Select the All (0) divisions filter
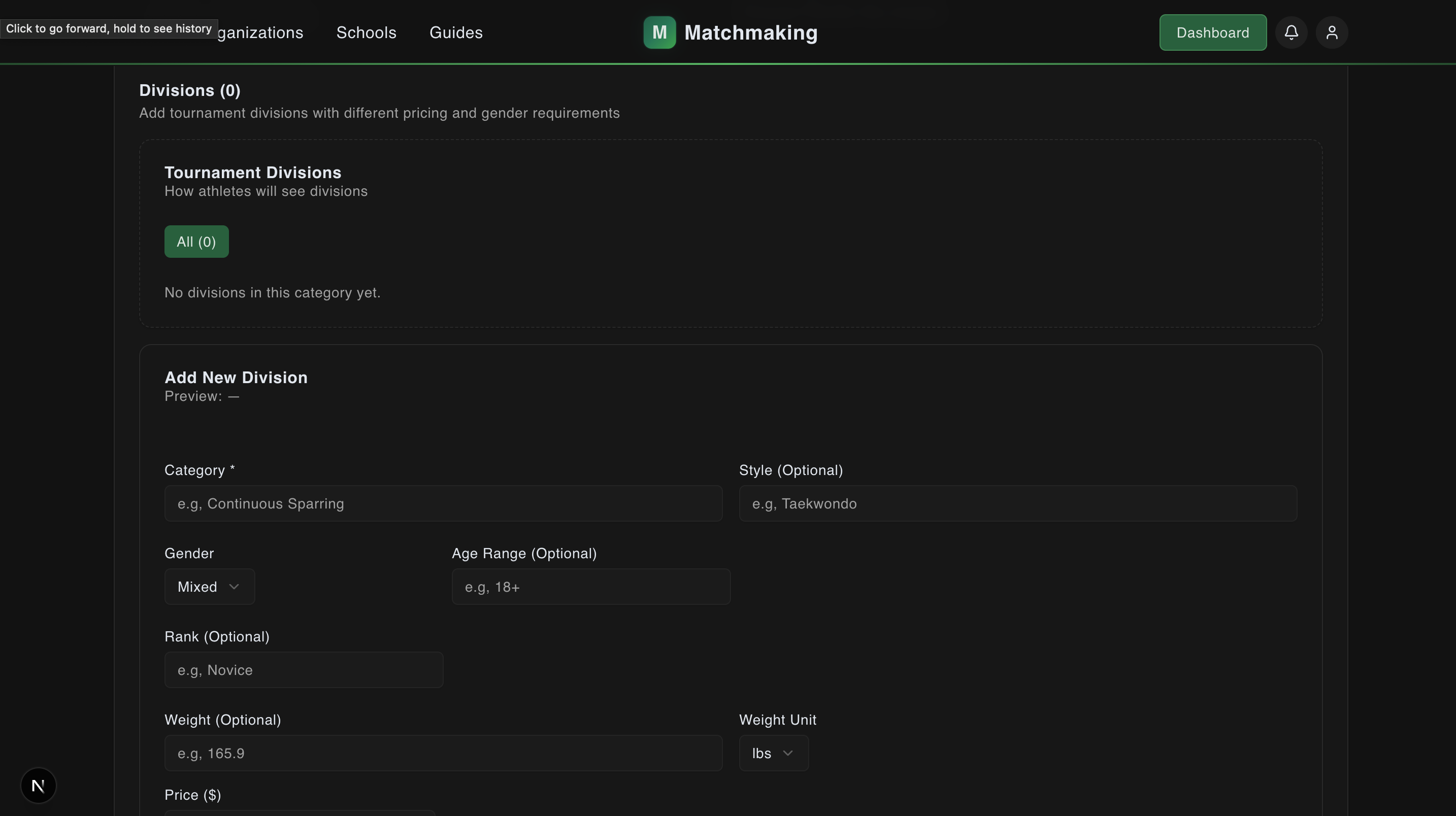Viewport: 1456px width, 816px height. pos(196,241)
